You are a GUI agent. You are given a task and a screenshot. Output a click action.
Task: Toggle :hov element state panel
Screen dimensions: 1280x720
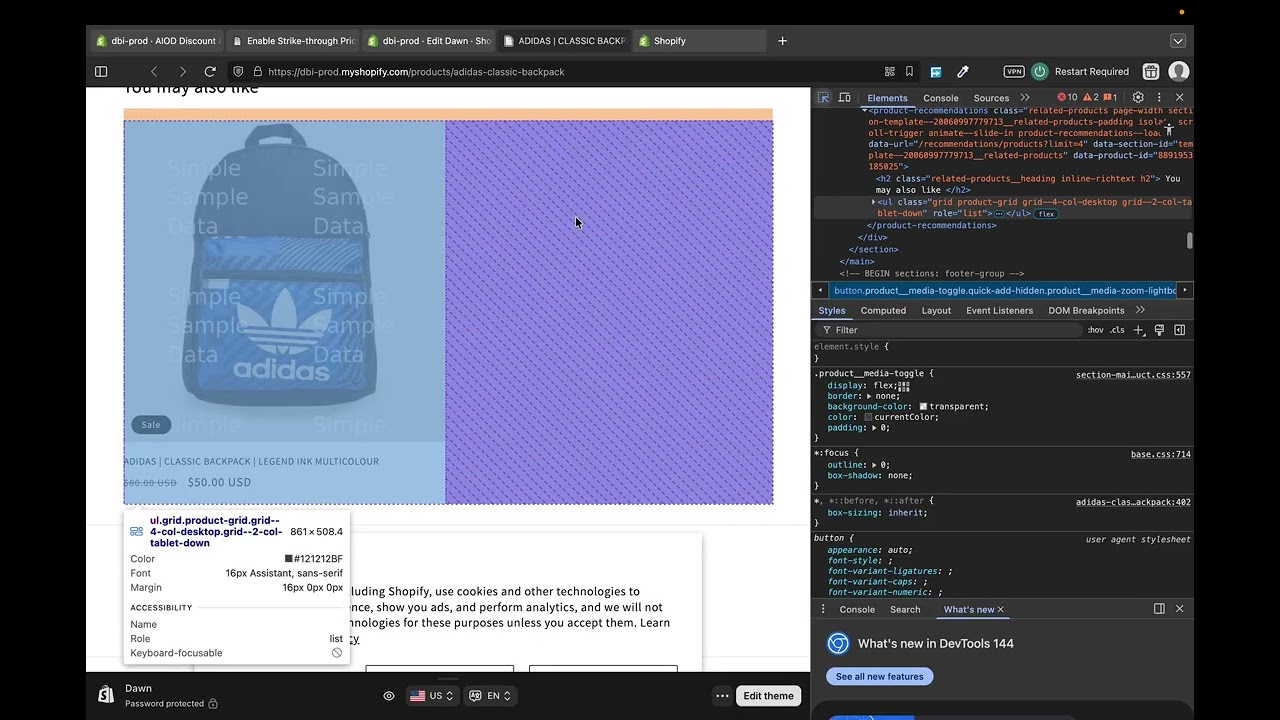[x=1096, y=330]
